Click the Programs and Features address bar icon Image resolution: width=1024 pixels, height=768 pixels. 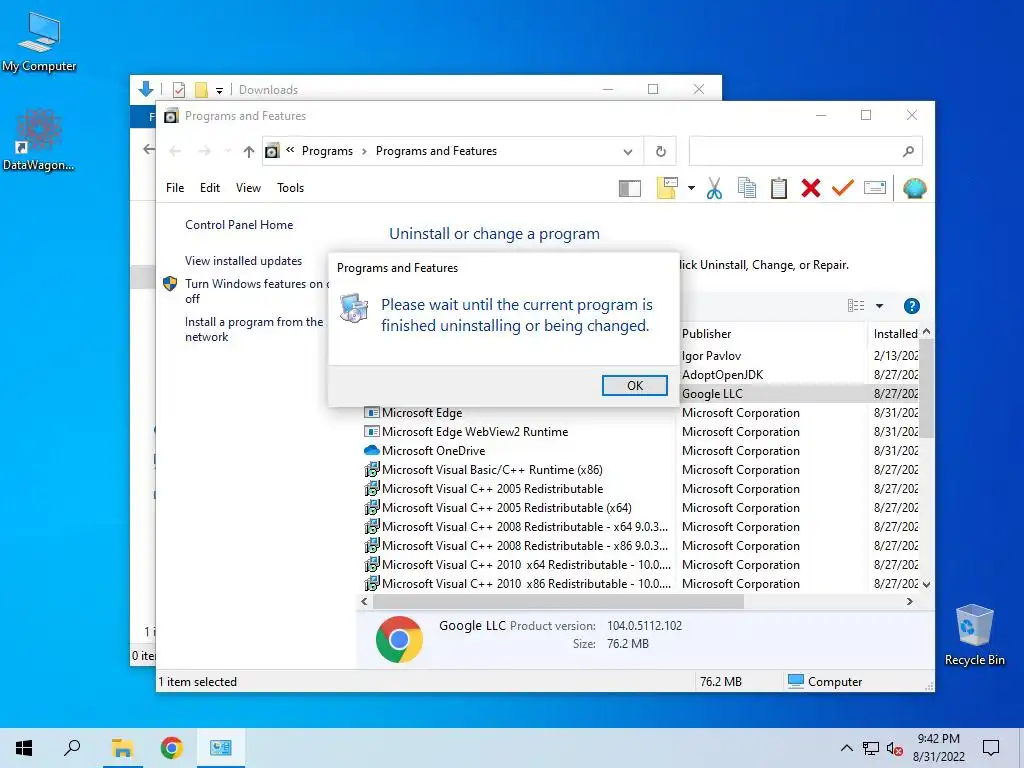pos(272,152)
